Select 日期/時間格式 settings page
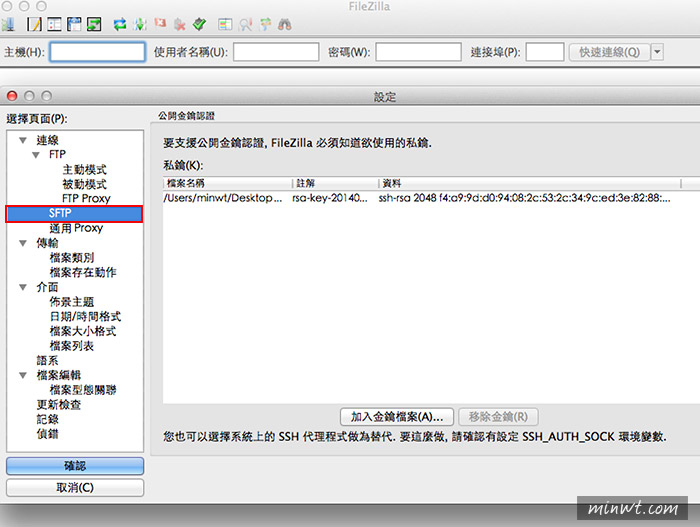 pos(85,317)
